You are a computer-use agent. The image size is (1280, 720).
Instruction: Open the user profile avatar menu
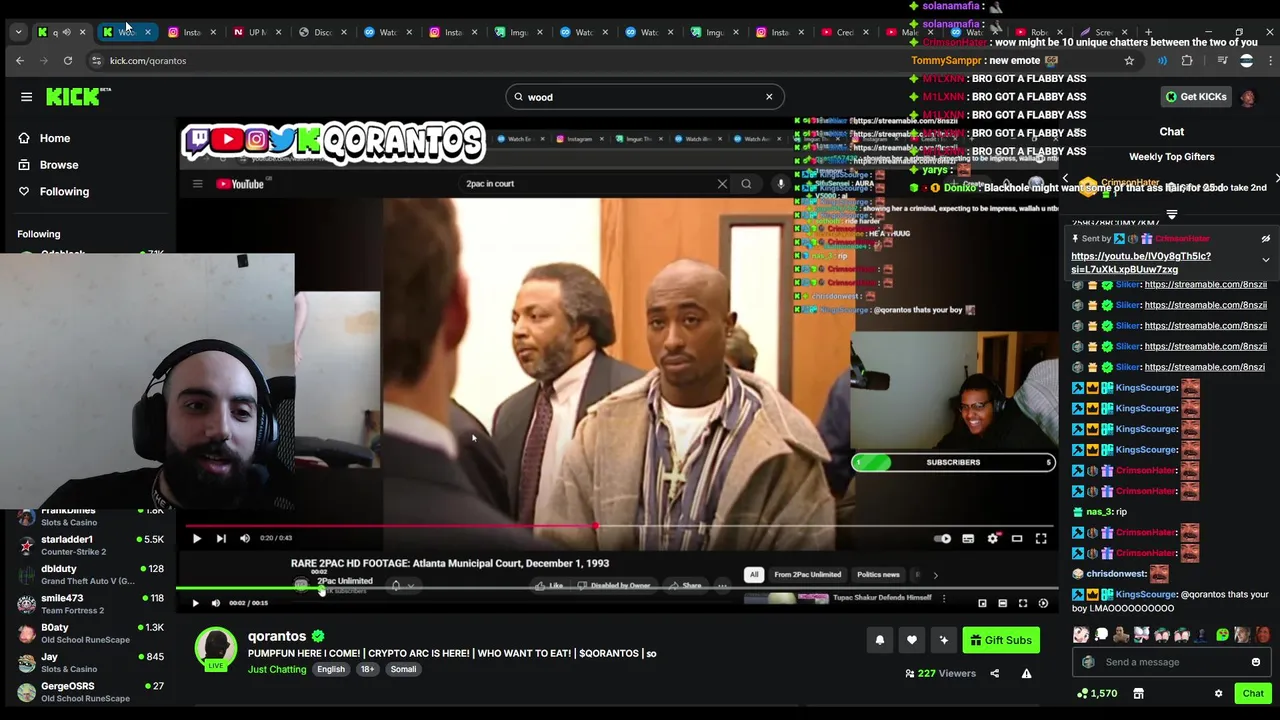tap(1247, 97)
